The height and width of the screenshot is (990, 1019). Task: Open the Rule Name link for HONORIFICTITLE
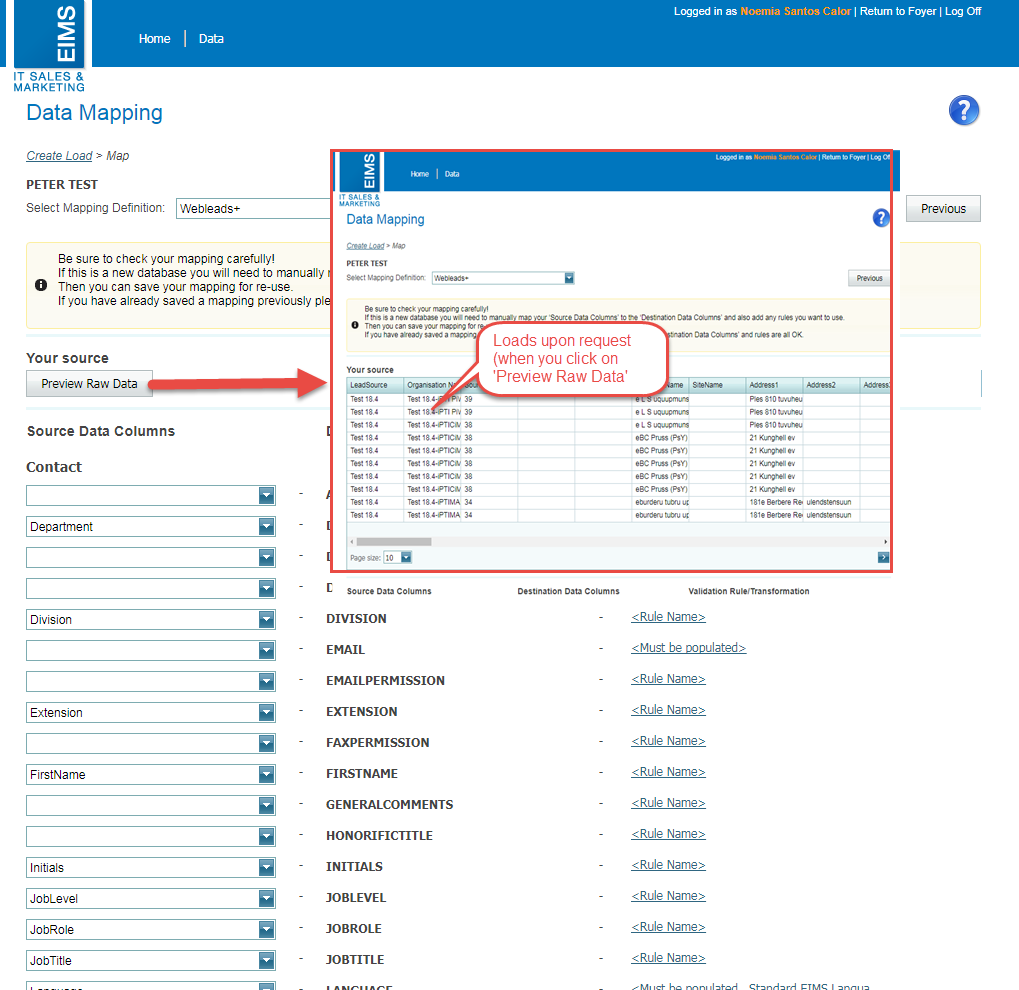click(x=668, y=834)
